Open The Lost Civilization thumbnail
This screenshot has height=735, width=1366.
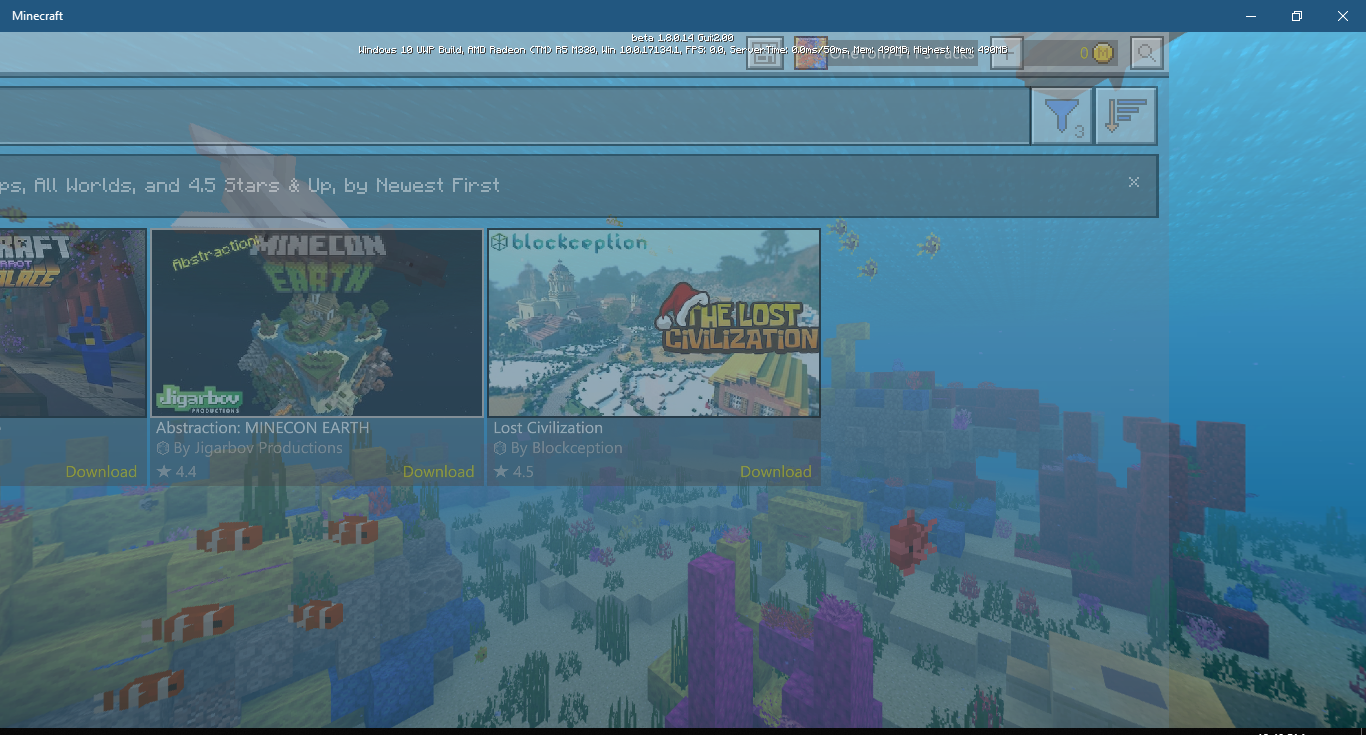tap(654, 323)
